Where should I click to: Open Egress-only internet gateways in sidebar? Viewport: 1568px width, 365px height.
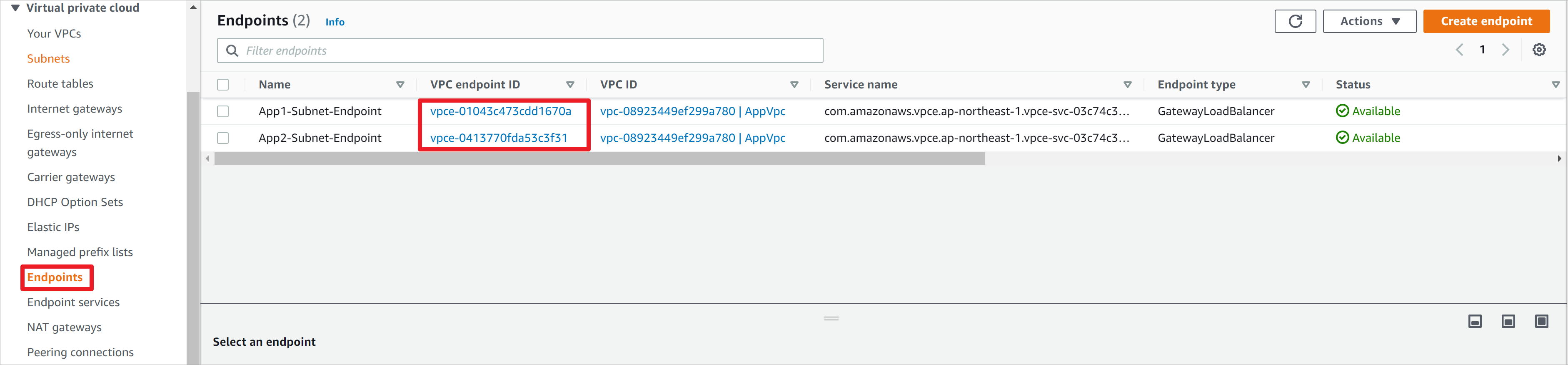[80, 143]
